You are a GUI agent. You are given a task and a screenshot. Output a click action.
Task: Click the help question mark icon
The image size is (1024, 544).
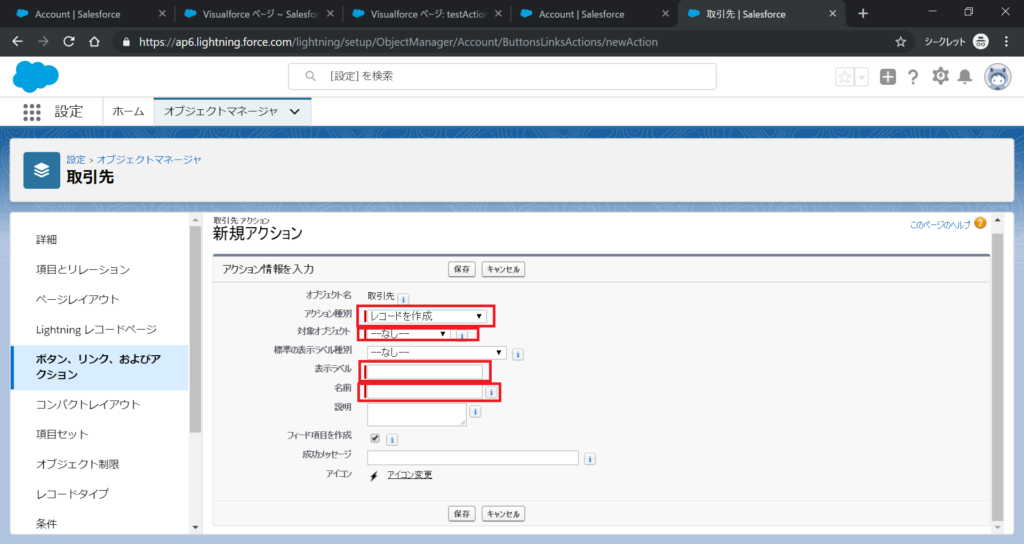tap(913, 77)
